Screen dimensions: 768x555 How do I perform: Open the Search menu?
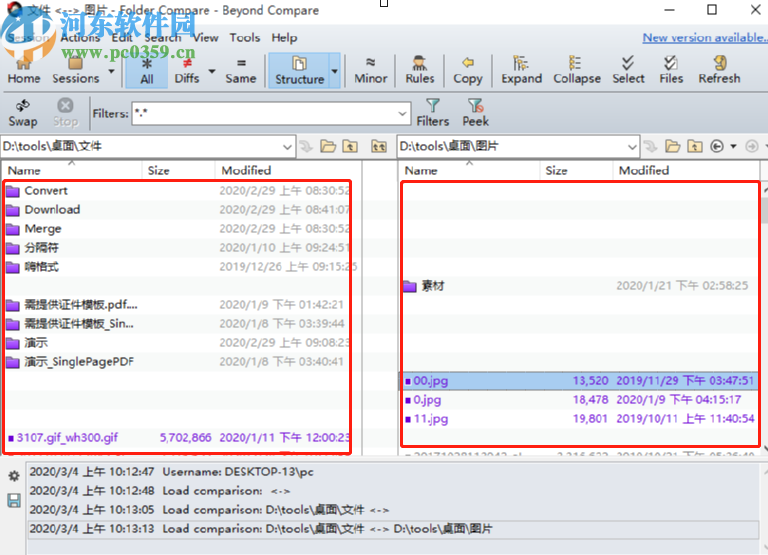tap(163, 38)
